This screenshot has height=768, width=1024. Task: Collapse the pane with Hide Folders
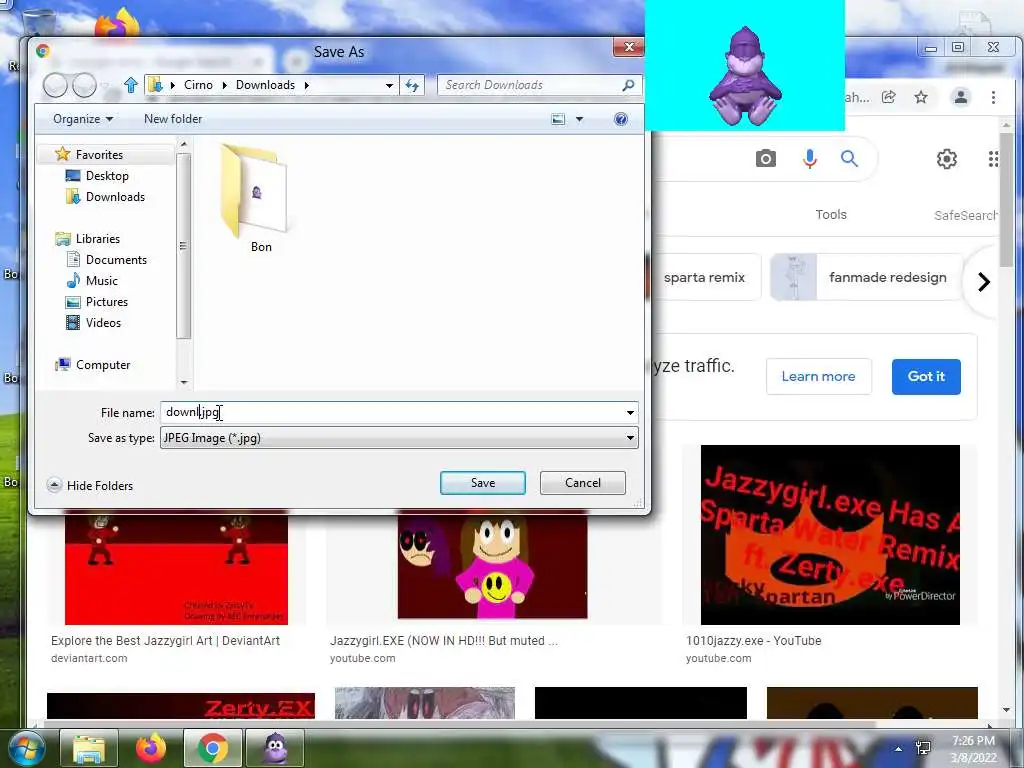click(x=91, y=486)
